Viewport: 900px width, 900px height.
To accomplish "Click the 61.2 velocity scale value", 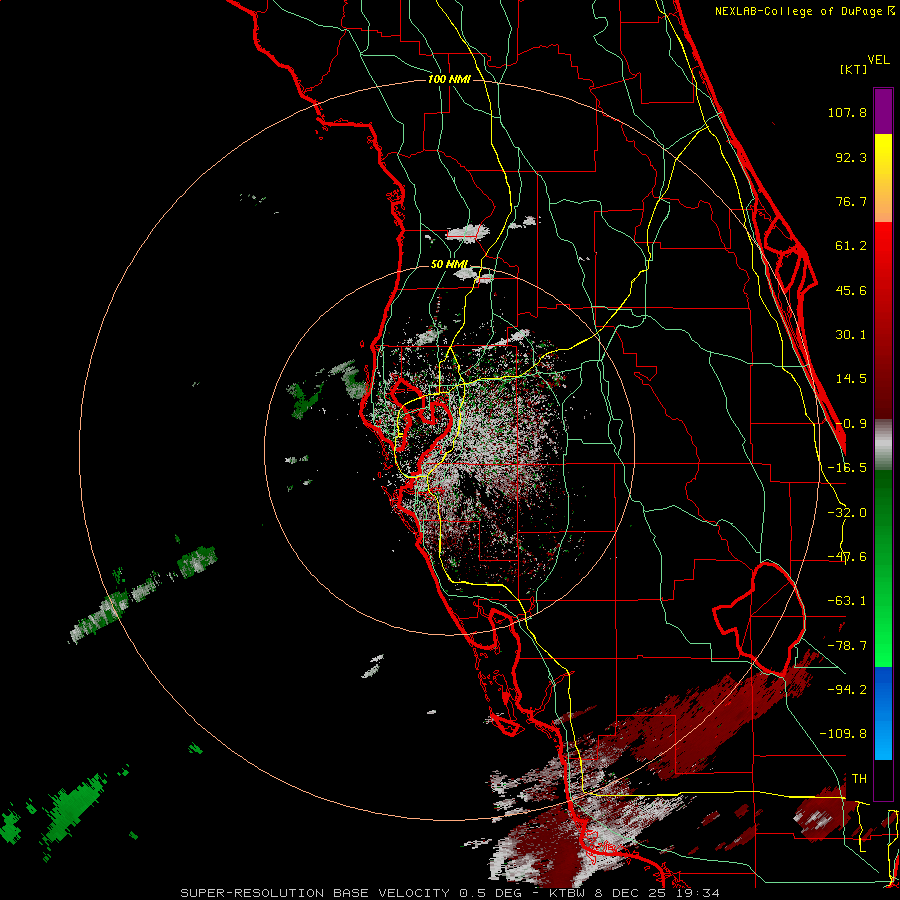I will 851,246.
